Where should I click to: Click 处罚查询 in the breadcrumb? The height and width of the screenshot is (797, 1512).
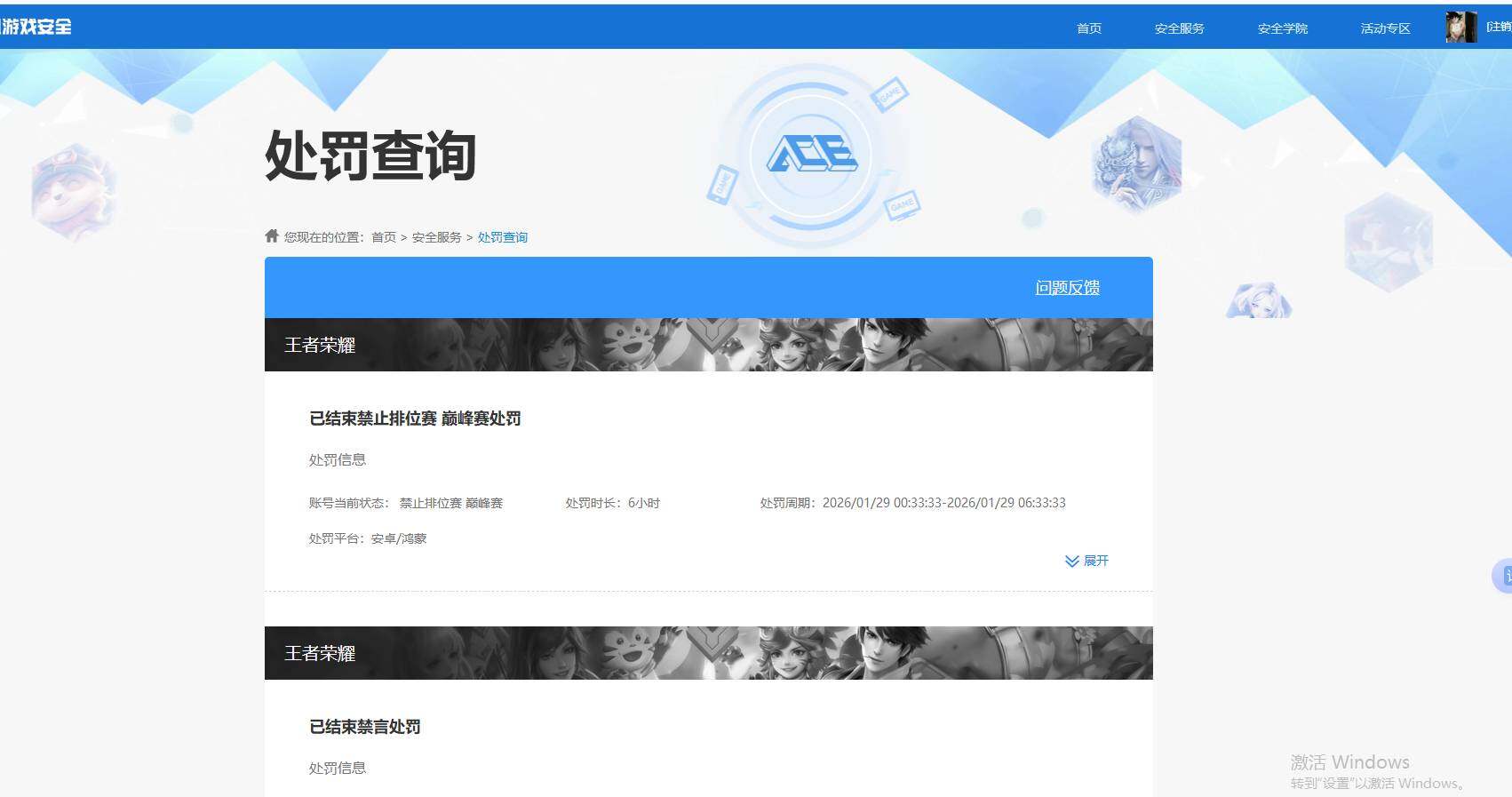tap(503, 237)
